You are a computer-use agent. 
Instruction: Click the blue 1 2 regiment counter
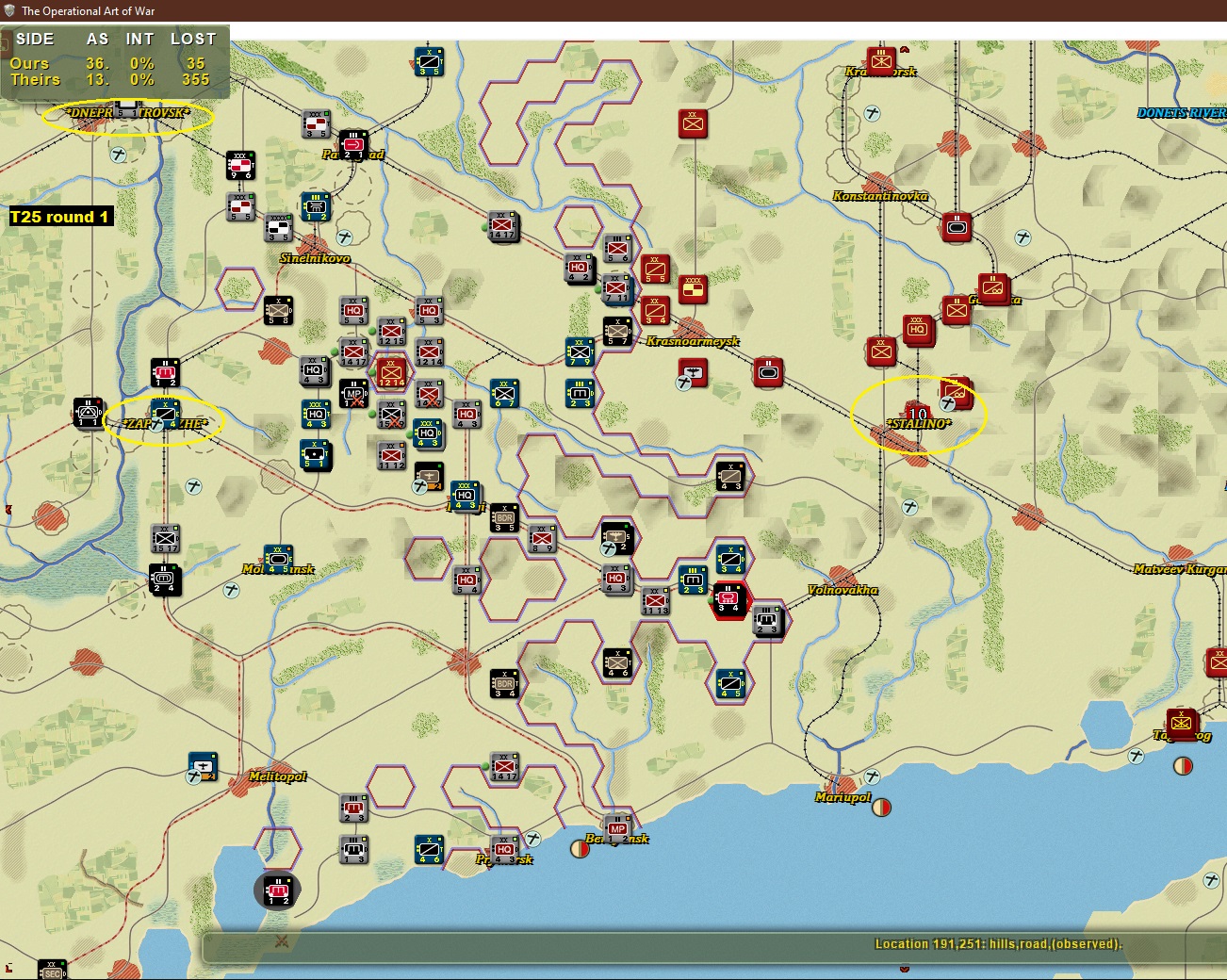point(316,206)
